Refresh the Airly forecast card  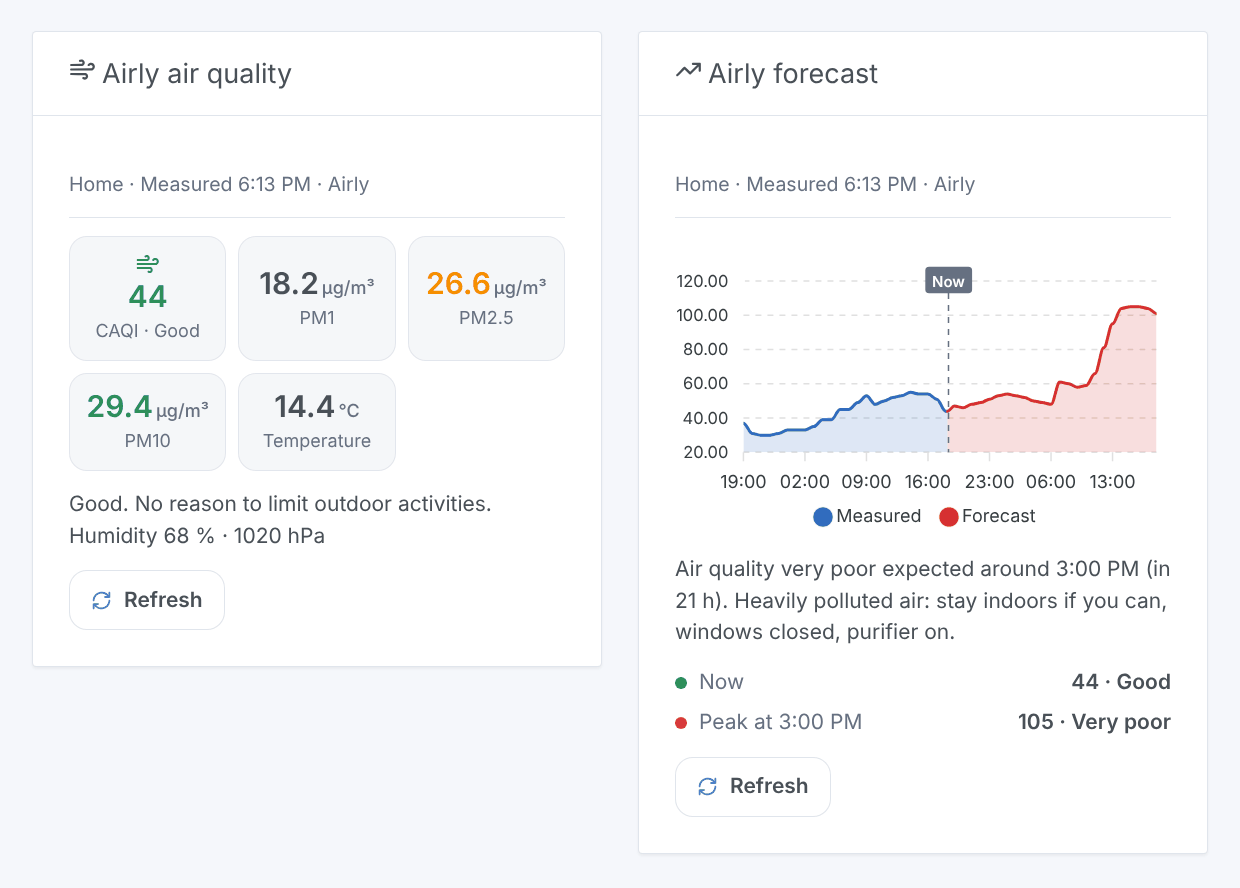753,787
